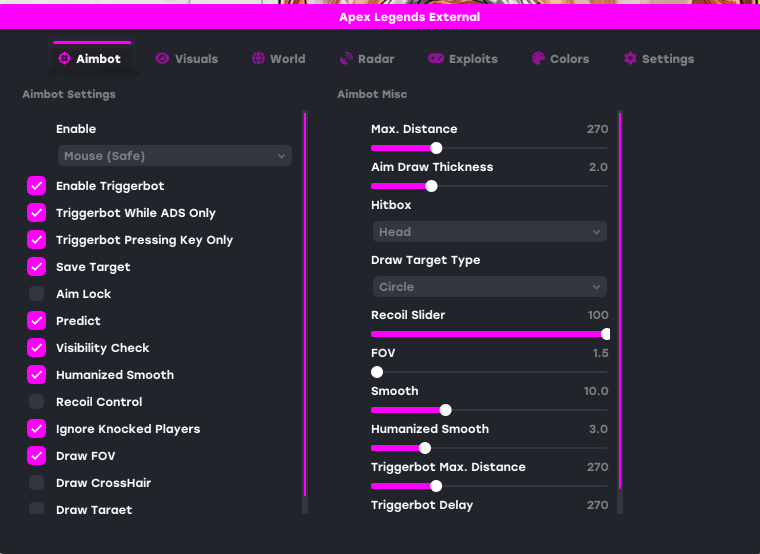
Task: Click the Smooth slider knob
Action: pyautogui.click(x=445, y=410)
